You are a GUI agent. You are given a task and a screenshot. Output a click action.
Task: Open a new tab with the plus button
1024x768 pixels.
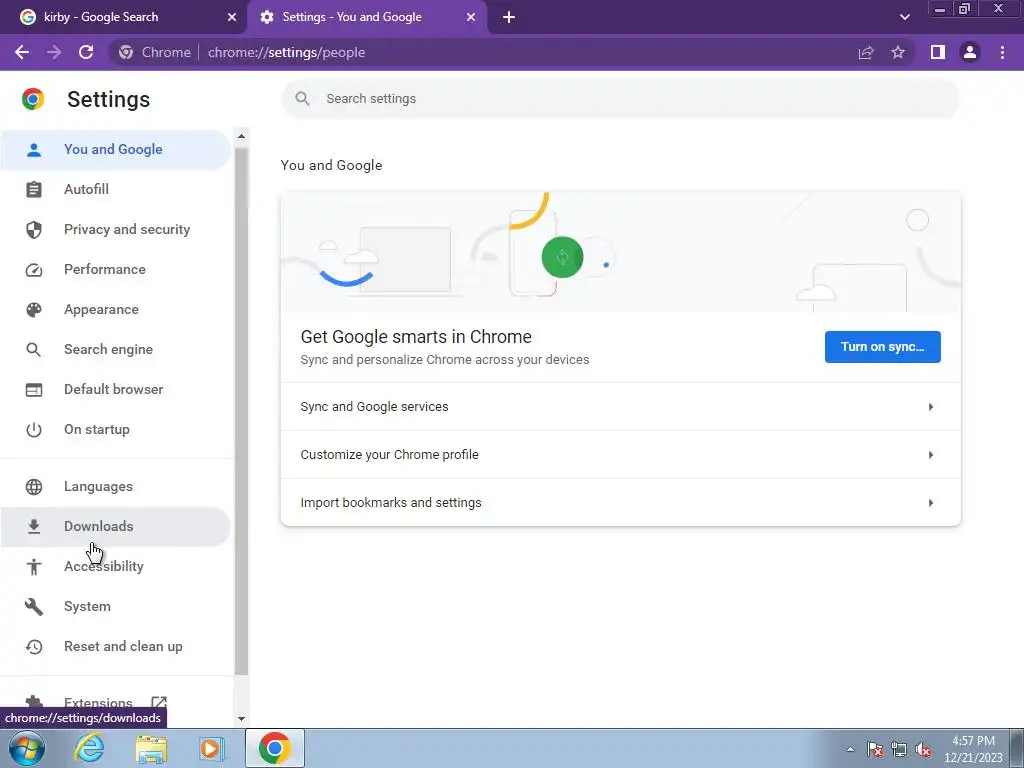(509, 17)
